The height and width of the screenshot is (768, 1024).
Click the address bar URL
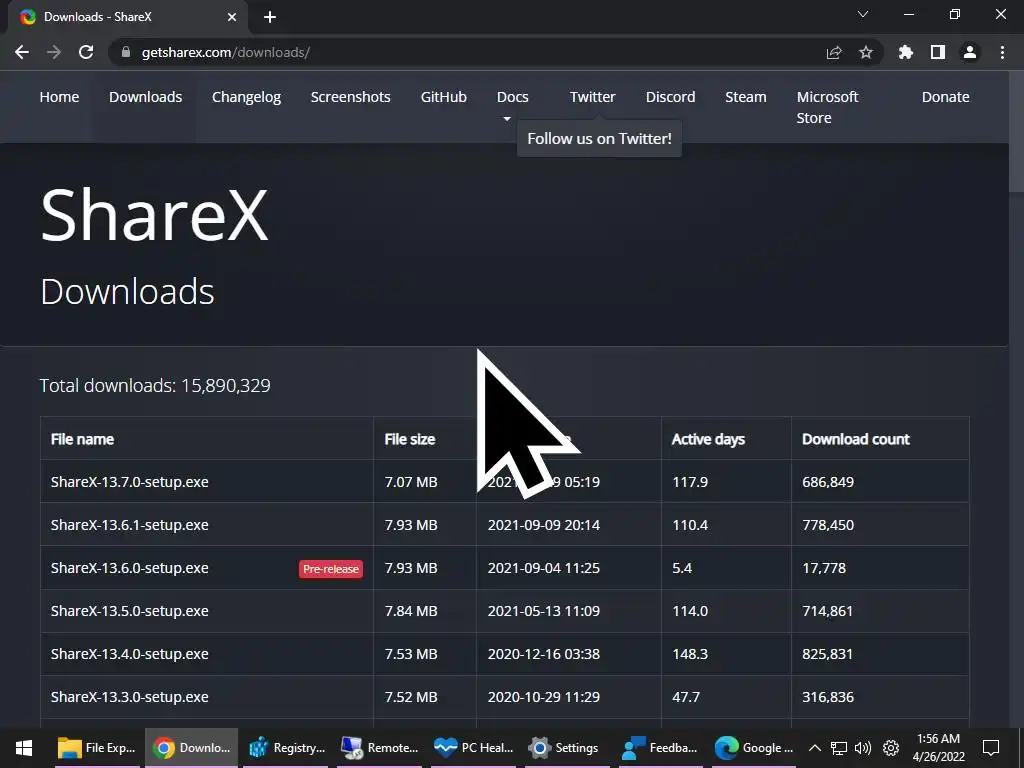coord(226,52)
